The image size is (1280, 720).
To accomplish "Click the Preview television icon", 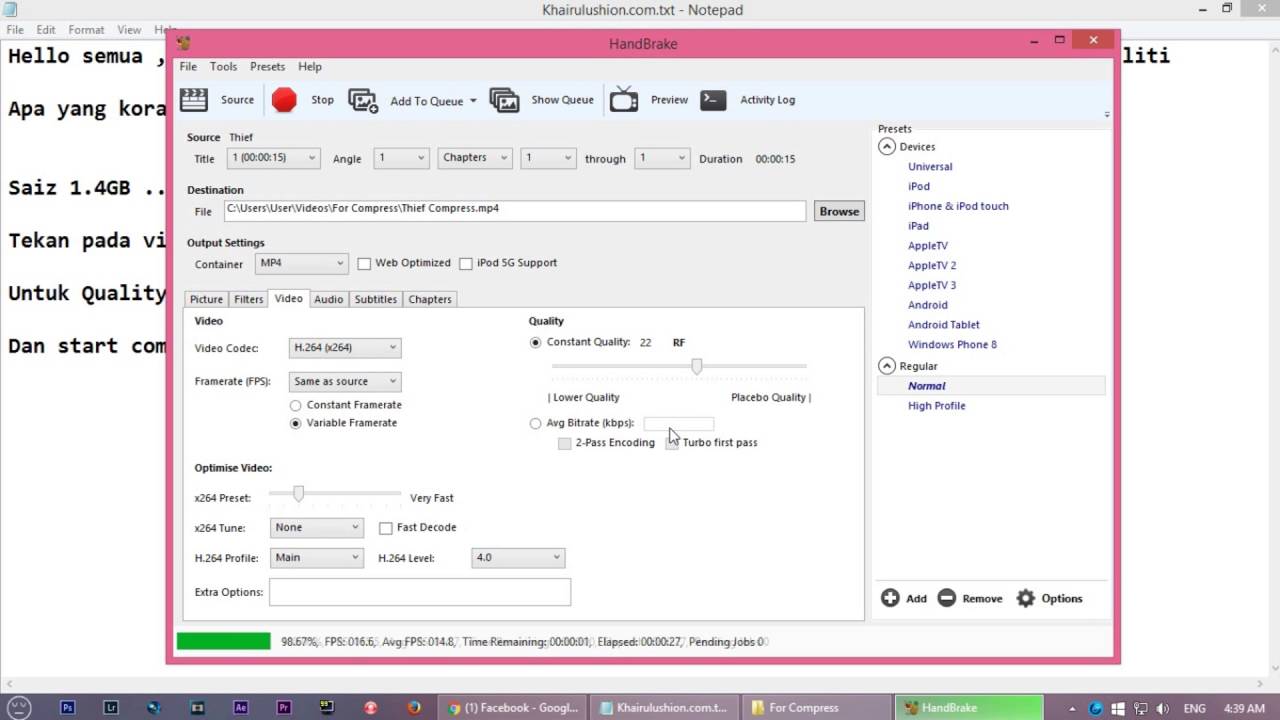I will pyautogui.click(x=624, y=99).
